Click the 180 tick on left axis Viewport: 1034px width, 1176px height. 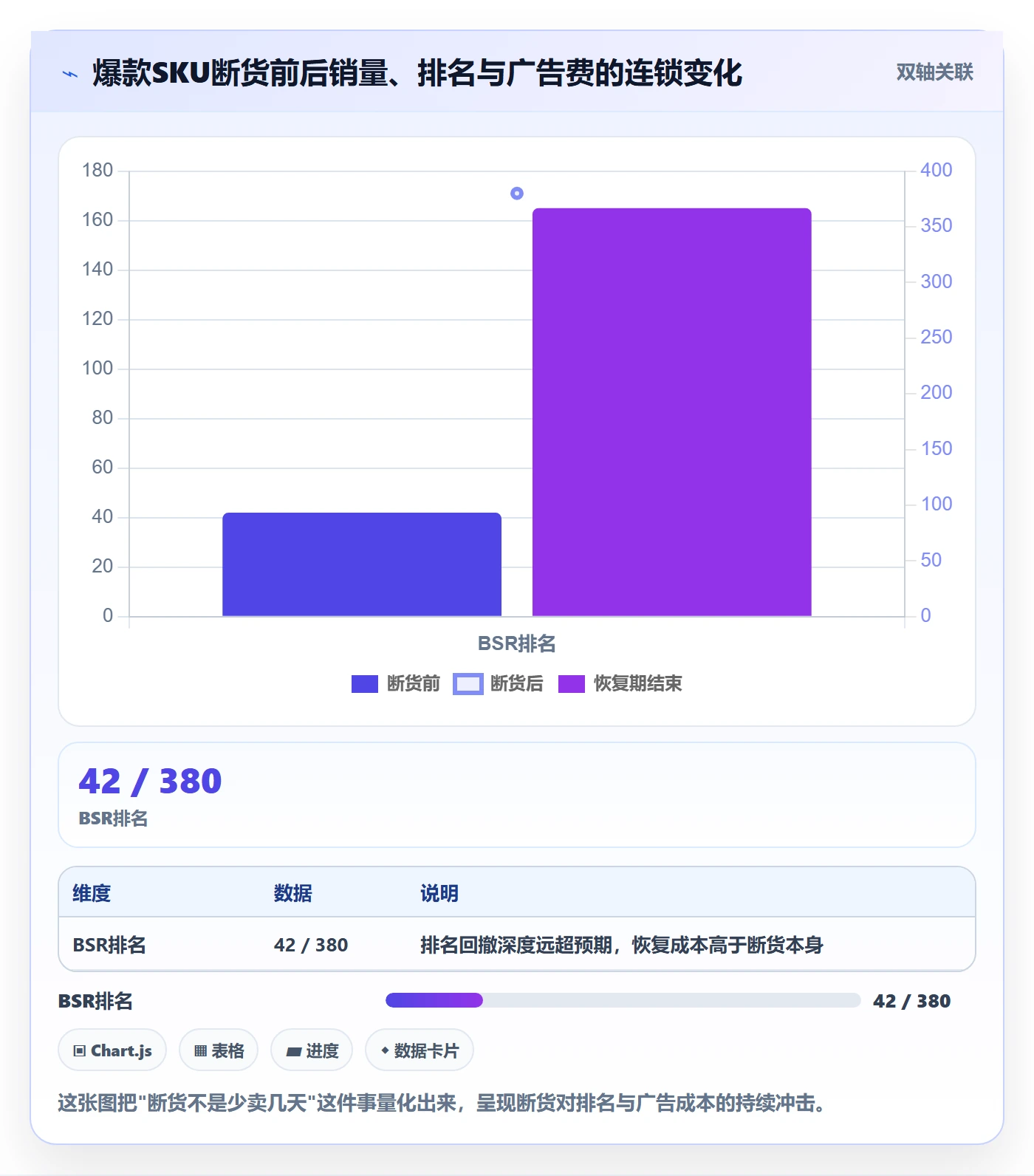click(97, 170)
